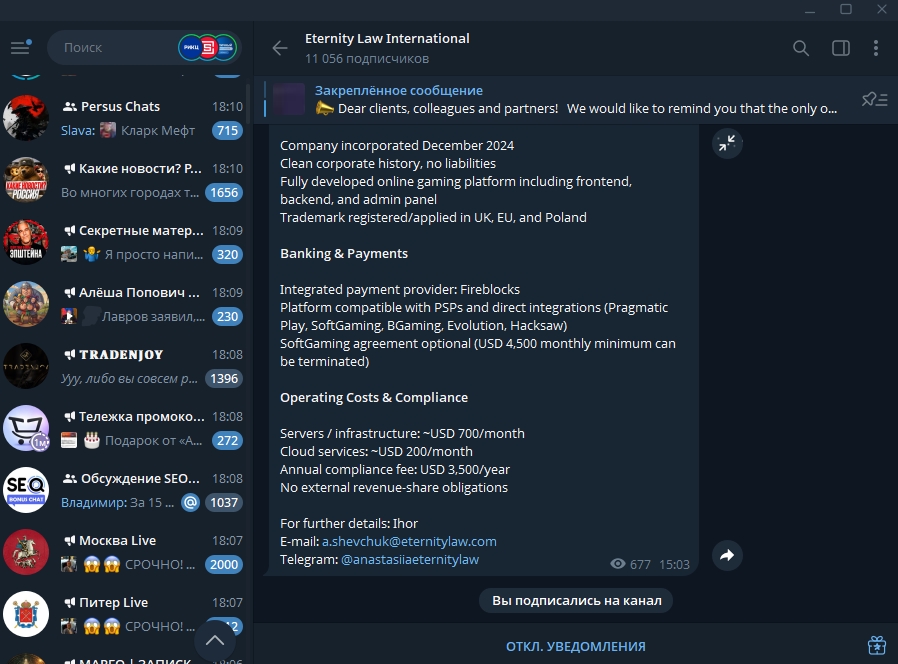
Task: Open the hamburger main menu
Action: (x=21, y=47)
